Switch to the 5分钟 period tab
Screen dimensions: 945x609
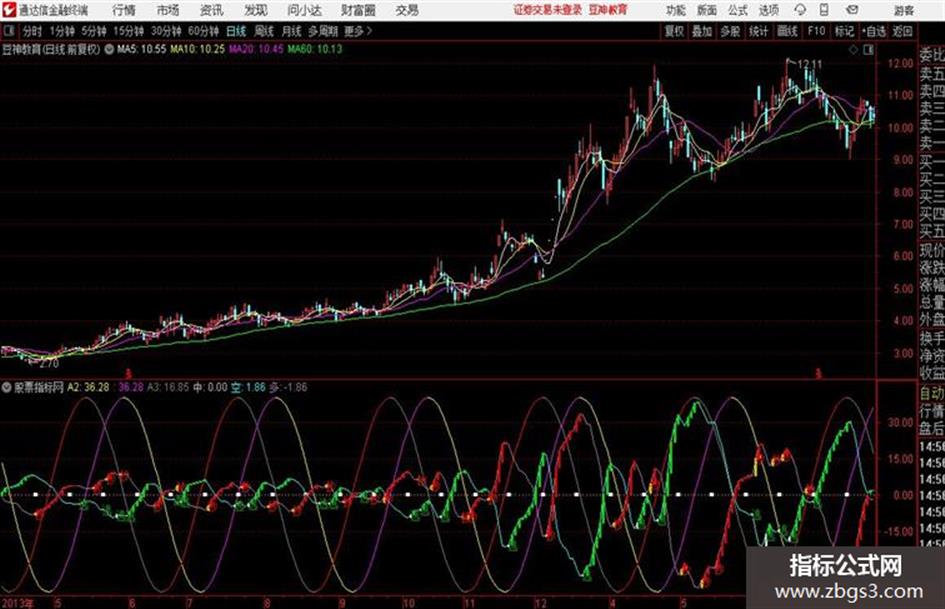pos(93,31)
